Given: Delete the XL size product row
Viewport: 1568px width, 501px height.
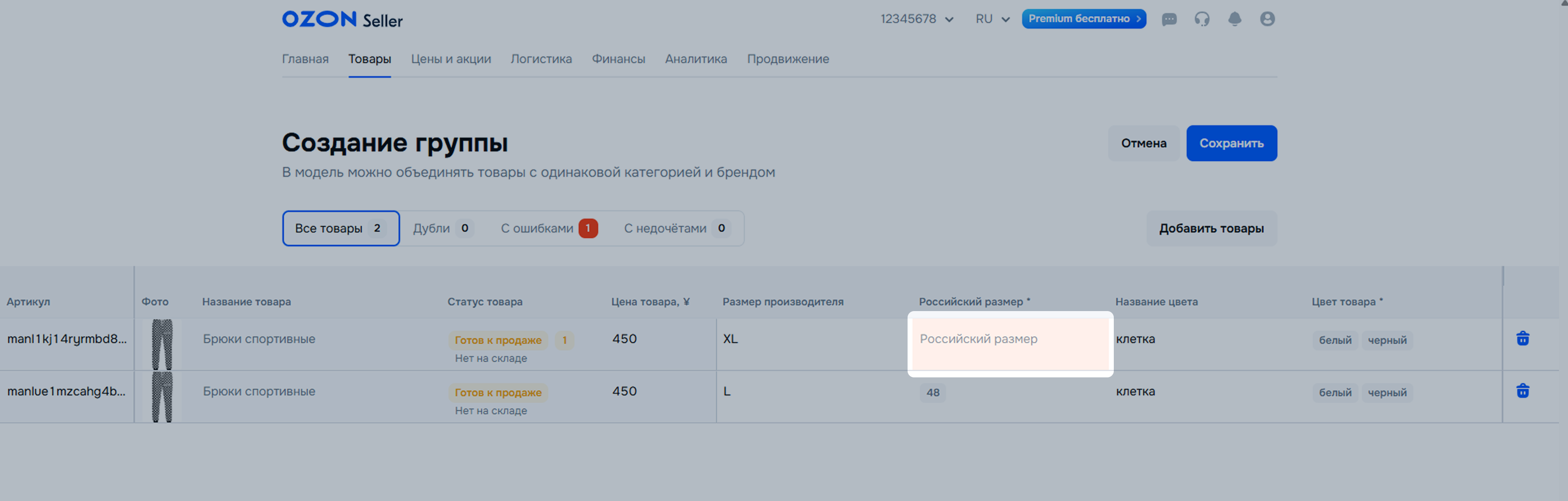Looking at the screenshot, I should click(x=1522, y=339).
